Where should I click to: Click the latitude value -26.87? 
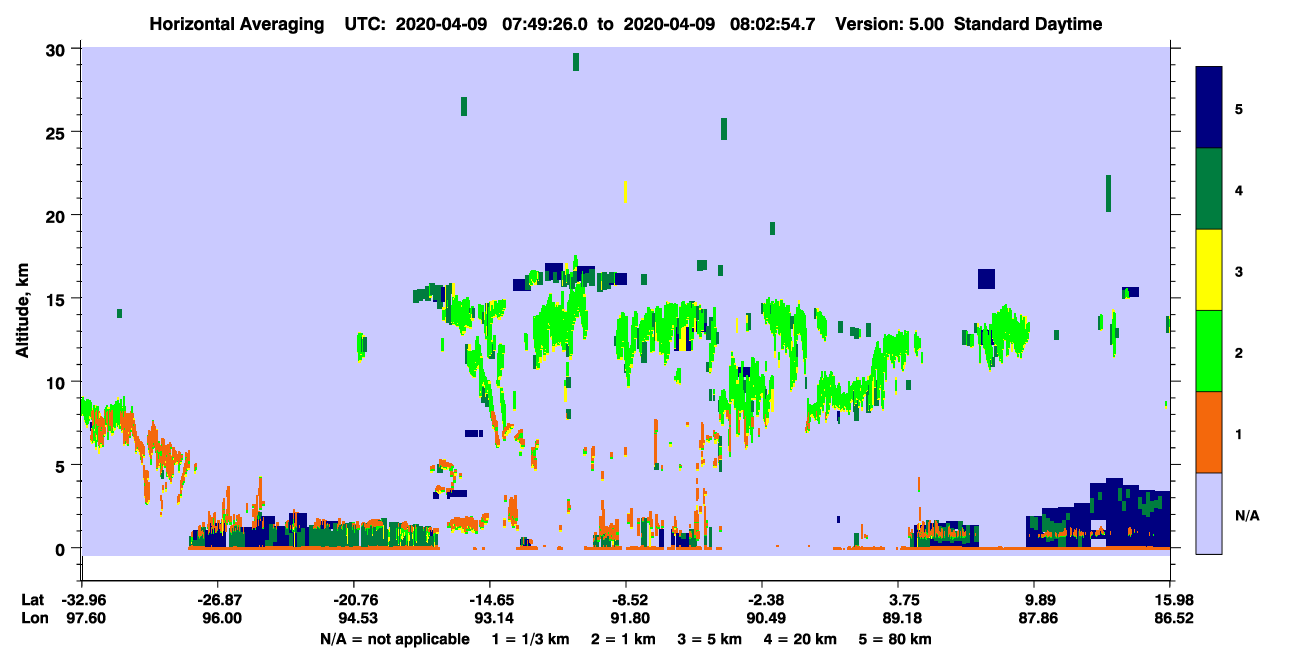click(x=218, y=600)
